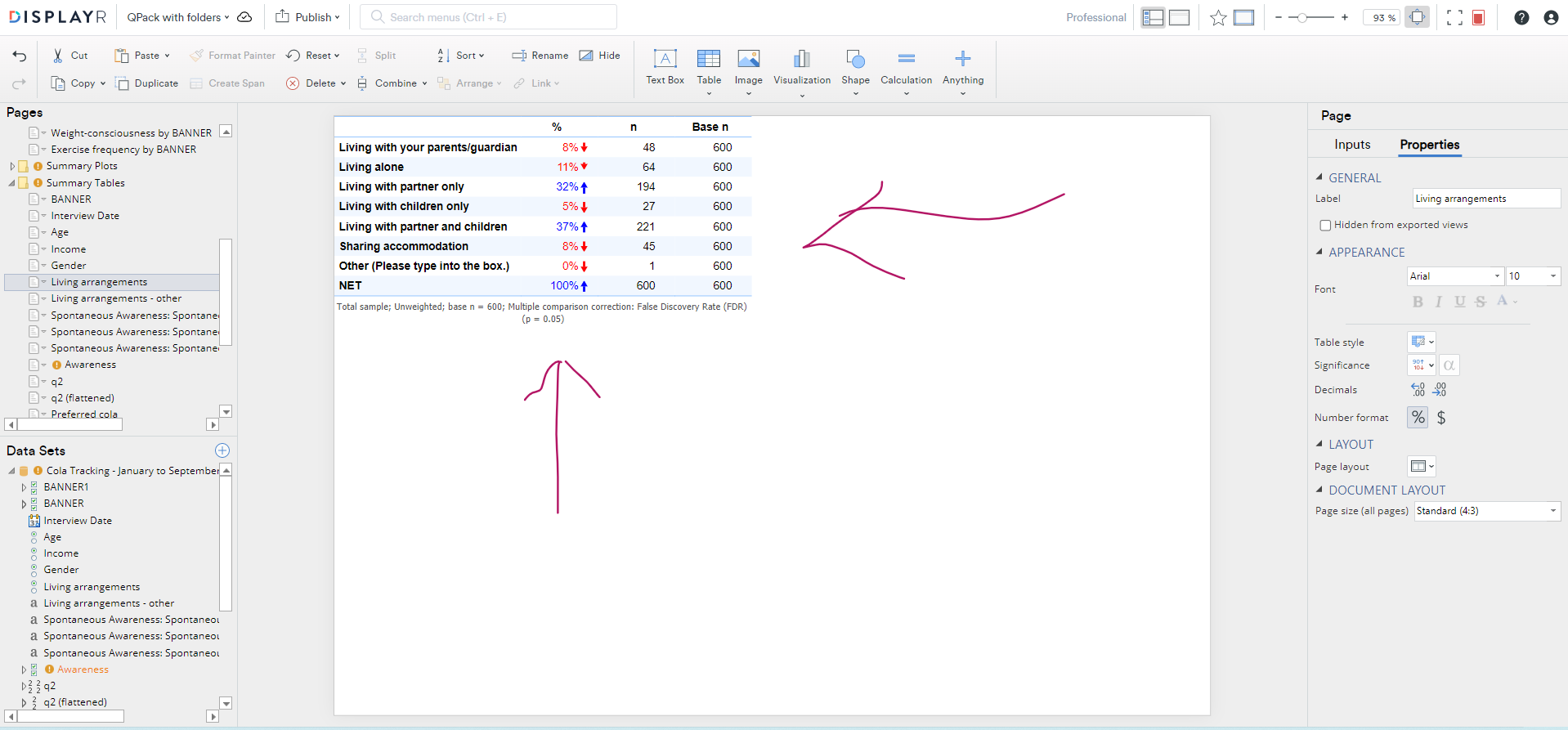Screen dimensions: 1568x730
Task: Toggle Bold font formatting
Action: coord(1418,302)
